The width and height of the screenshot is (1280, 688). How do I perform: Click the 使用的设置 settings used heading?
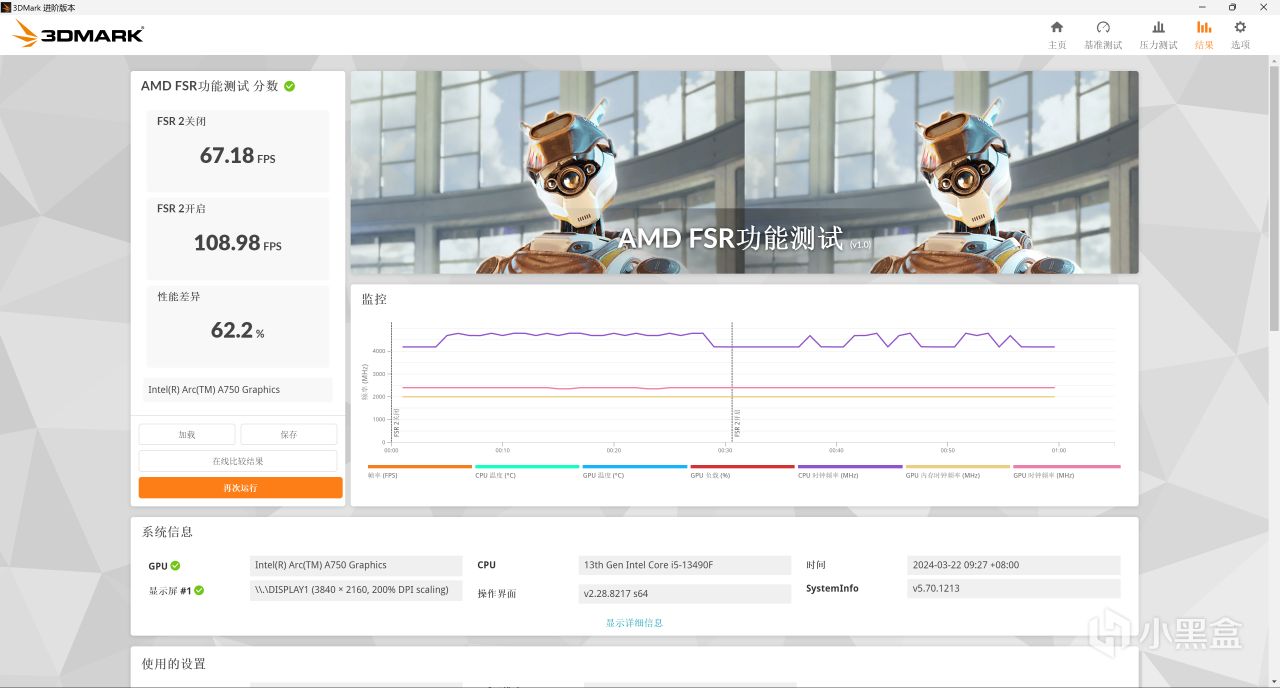tap(173, 664)
